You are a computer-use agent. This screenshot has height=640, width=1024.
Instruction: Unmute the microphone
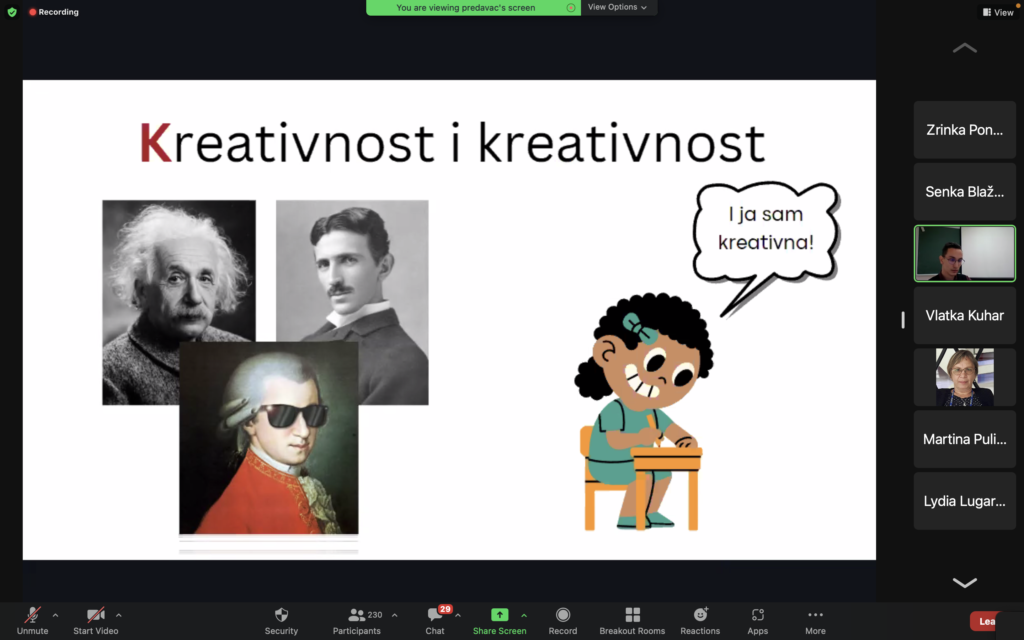tap(32, 620)
